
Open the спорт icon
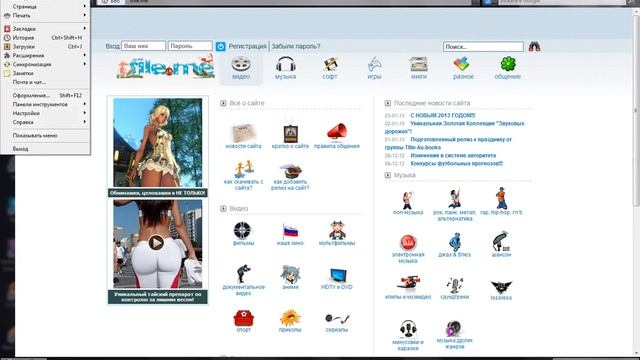244,318
